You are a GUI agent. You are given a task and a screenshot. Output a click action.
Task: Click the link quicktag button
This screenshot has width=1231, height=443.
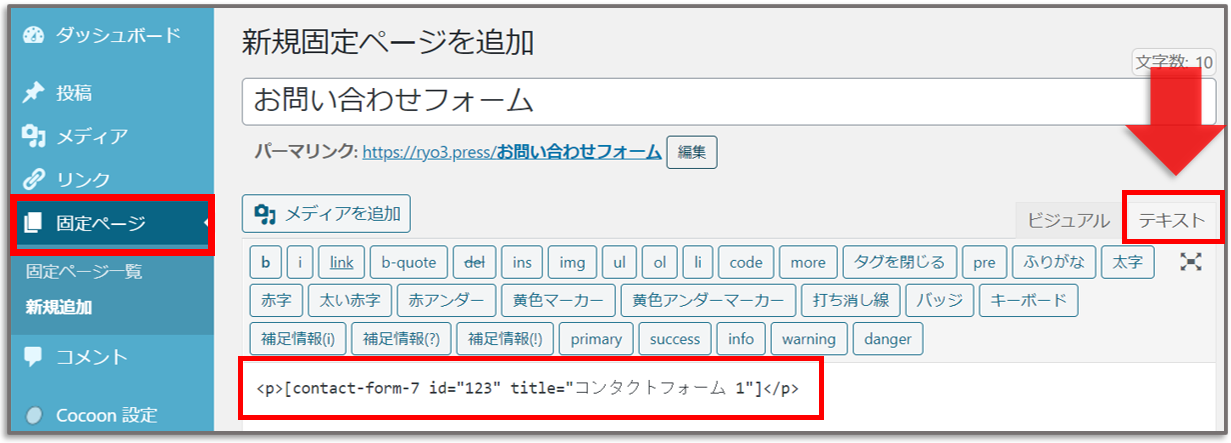[341, 262]
